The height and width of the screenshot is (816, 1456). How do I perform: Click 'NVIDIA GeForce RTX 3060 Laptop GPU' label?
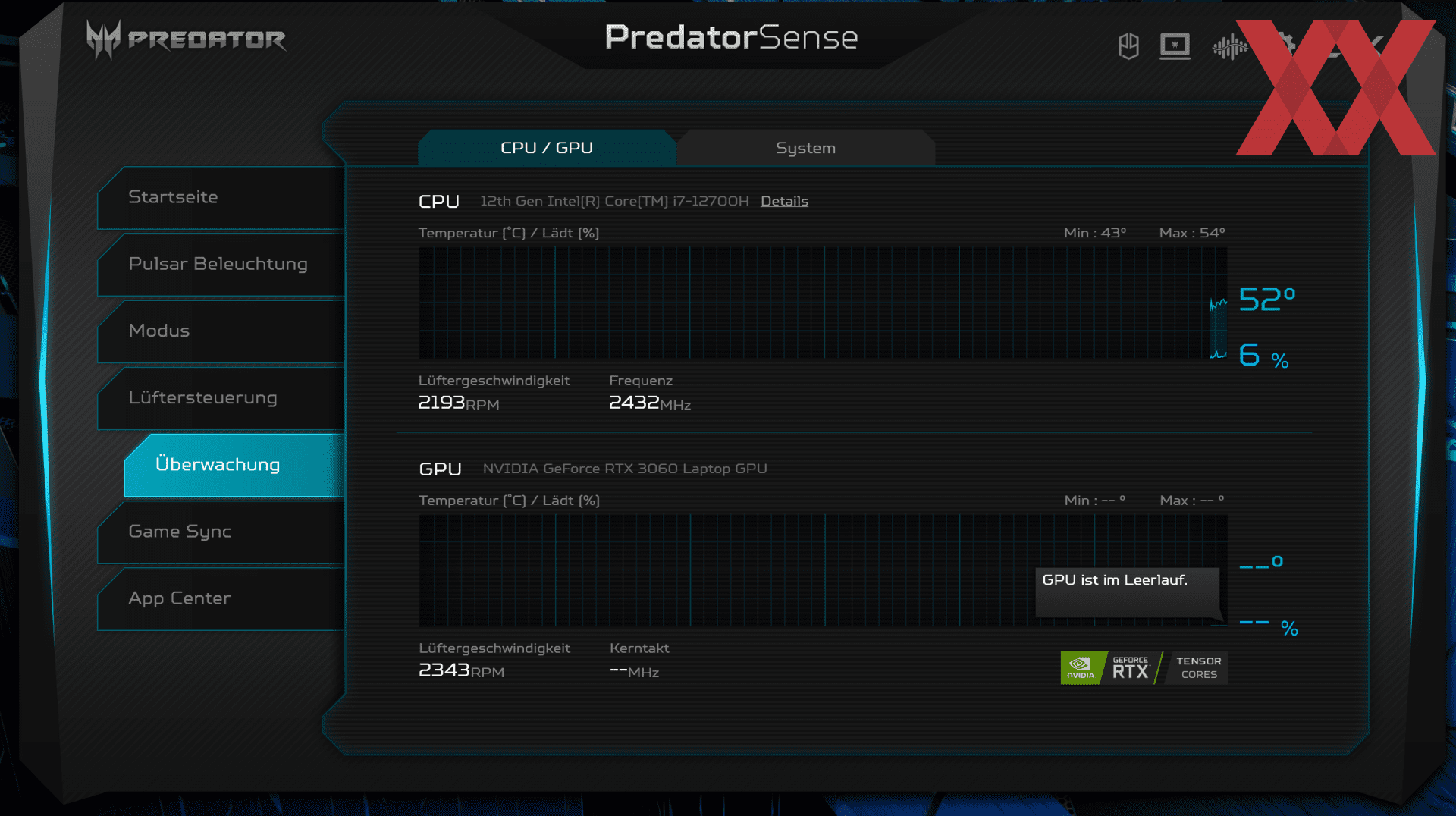coord(625,469)
